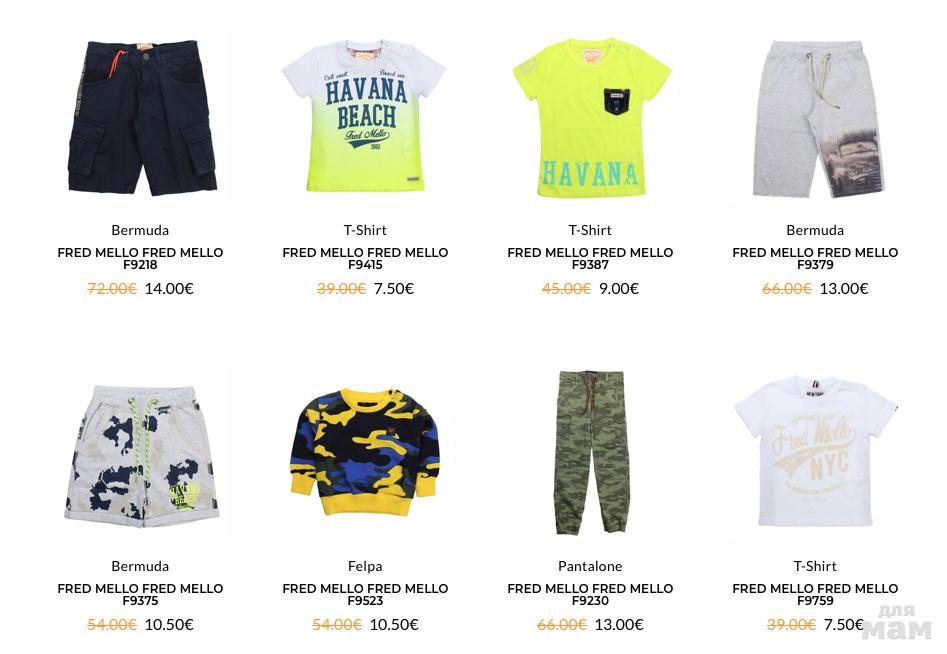947x654 pixels.
Task: Open the green camo Pantalone image
Action: [x=590, y=453]
